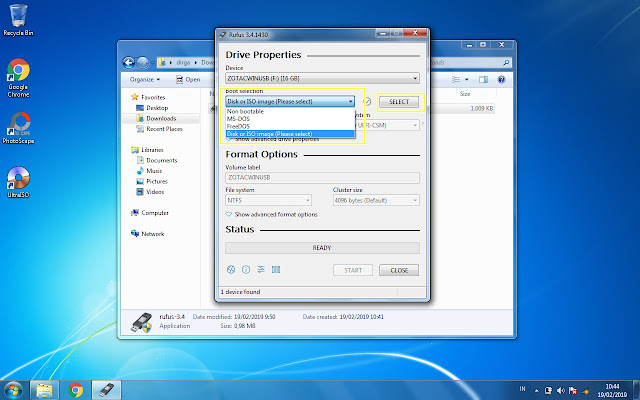Image resolution: width=640 pixels, height=400 pixels.
Task: Open view options dropdown arrow in Explorer
Action: point(467,80)
